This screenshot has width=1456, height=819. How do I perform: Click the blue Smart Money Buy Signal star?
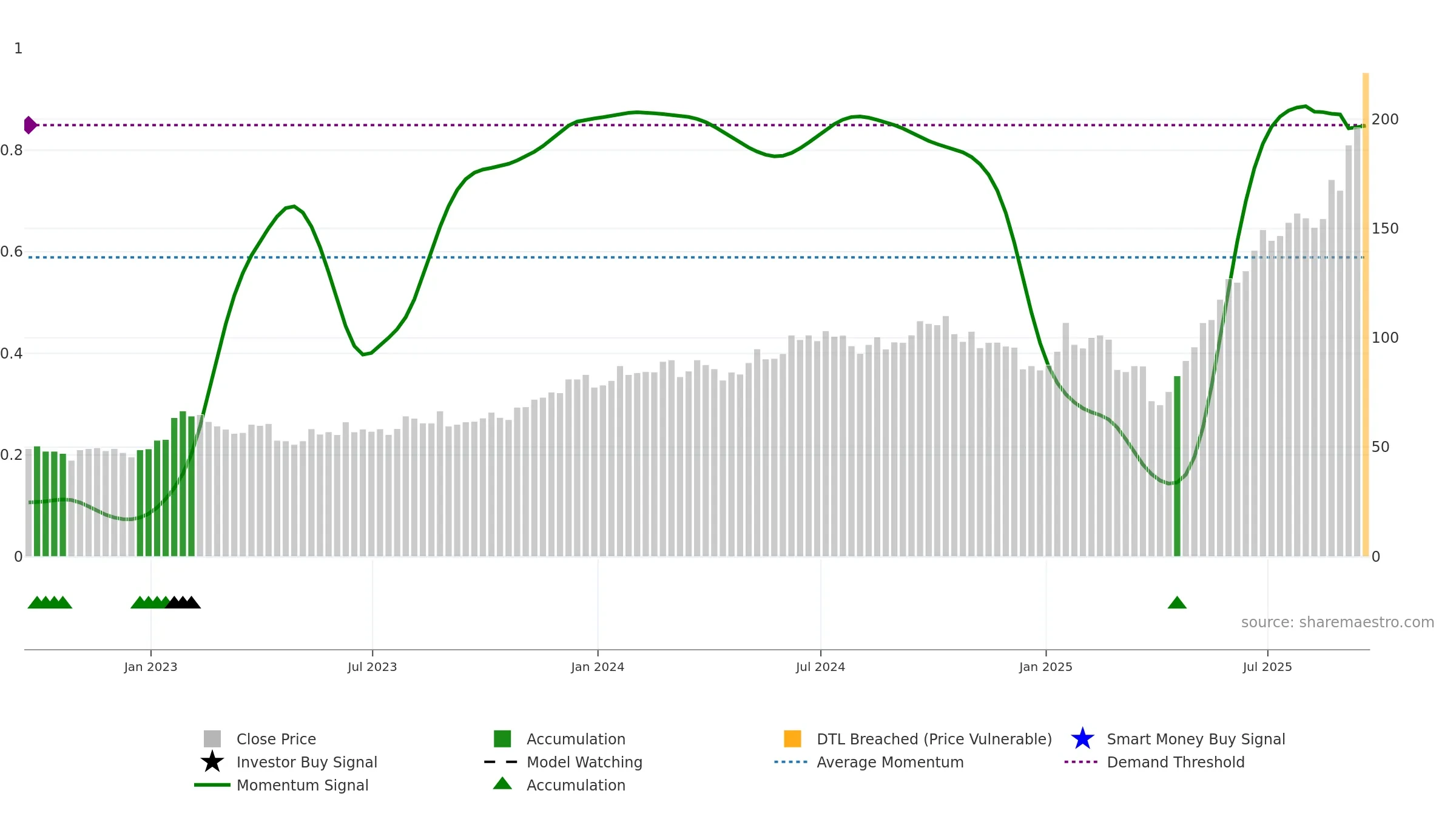pyautogui.click(x=1082, y=738)
